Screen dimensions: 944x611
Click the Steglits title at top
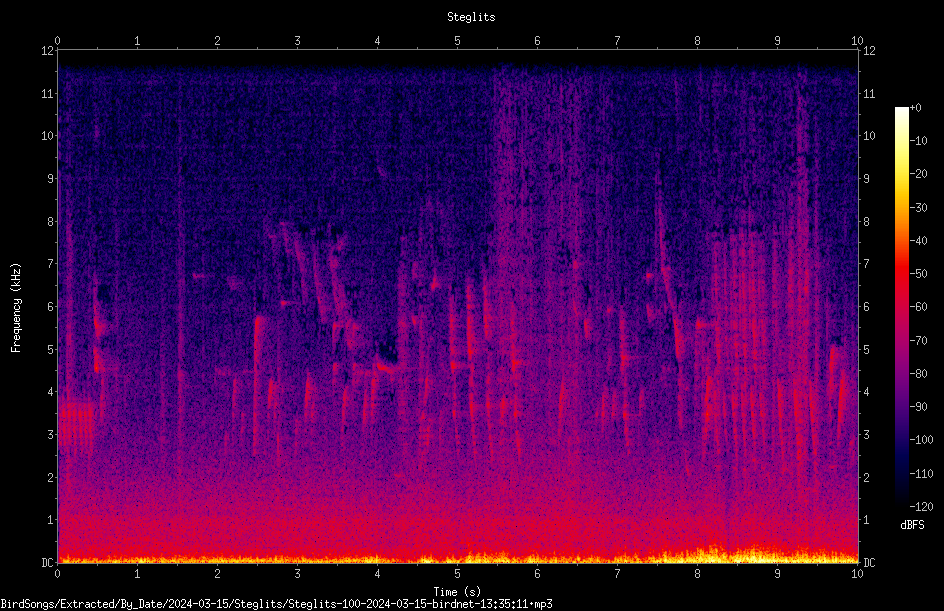(x=471, y=17)
